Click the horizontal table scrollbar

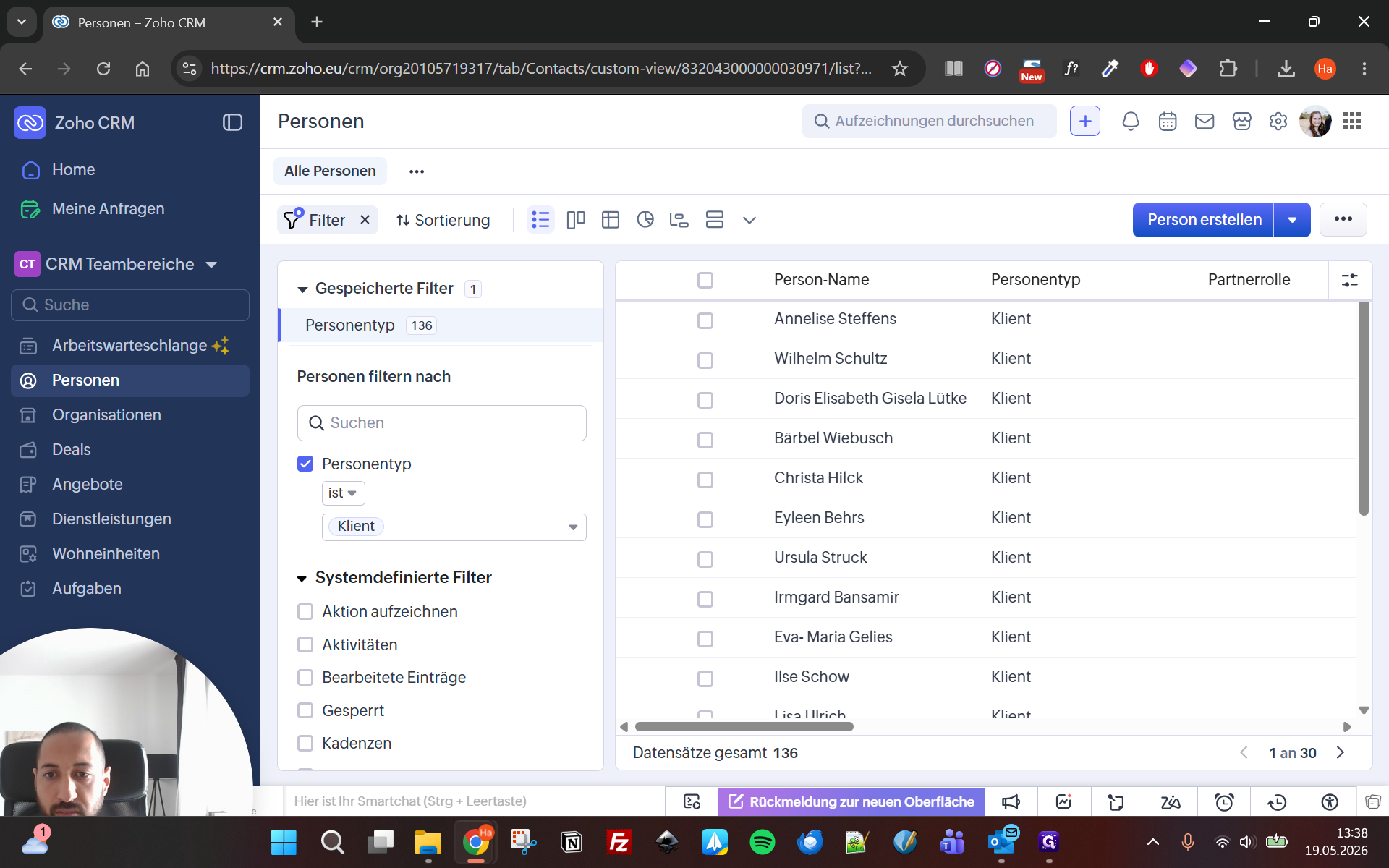point(744,726)
